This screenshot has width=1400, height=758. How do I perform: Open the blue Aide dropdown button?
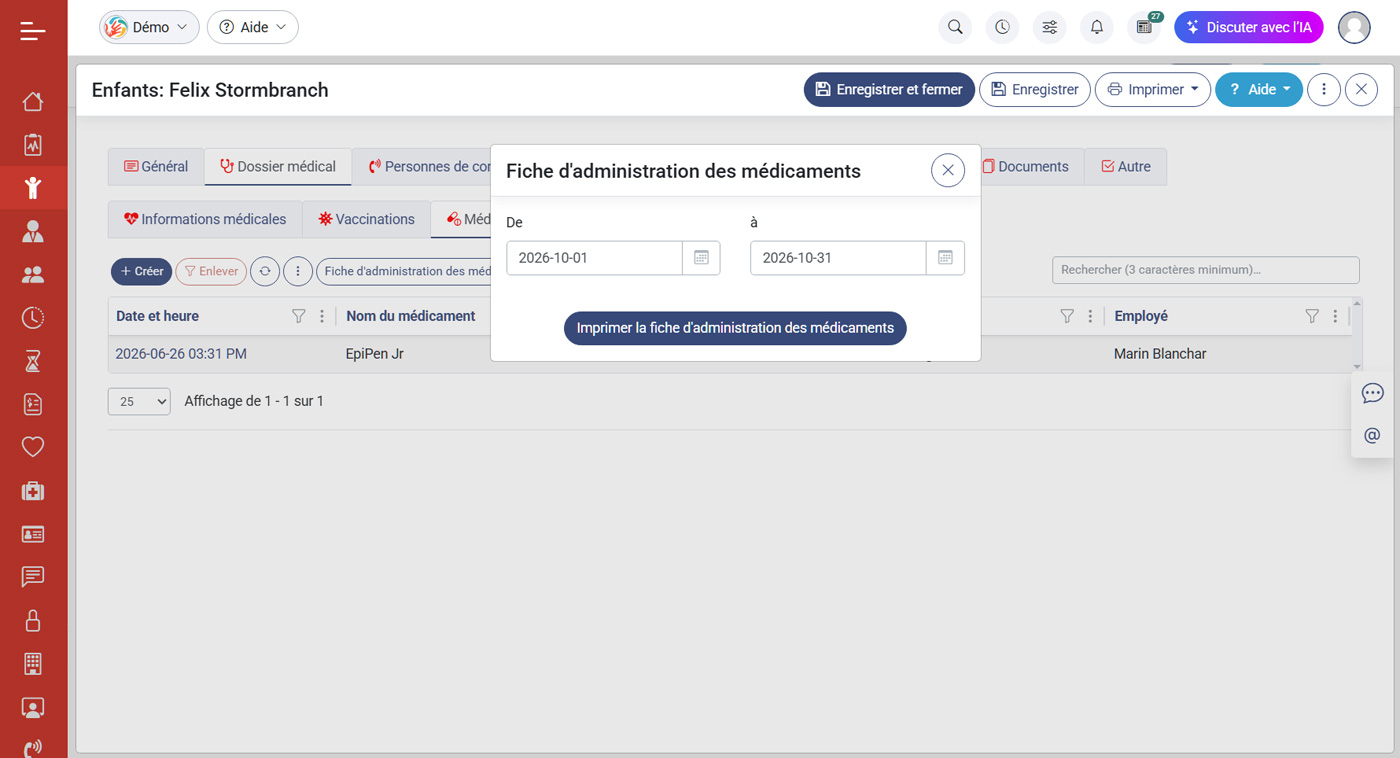point(1259,90)
